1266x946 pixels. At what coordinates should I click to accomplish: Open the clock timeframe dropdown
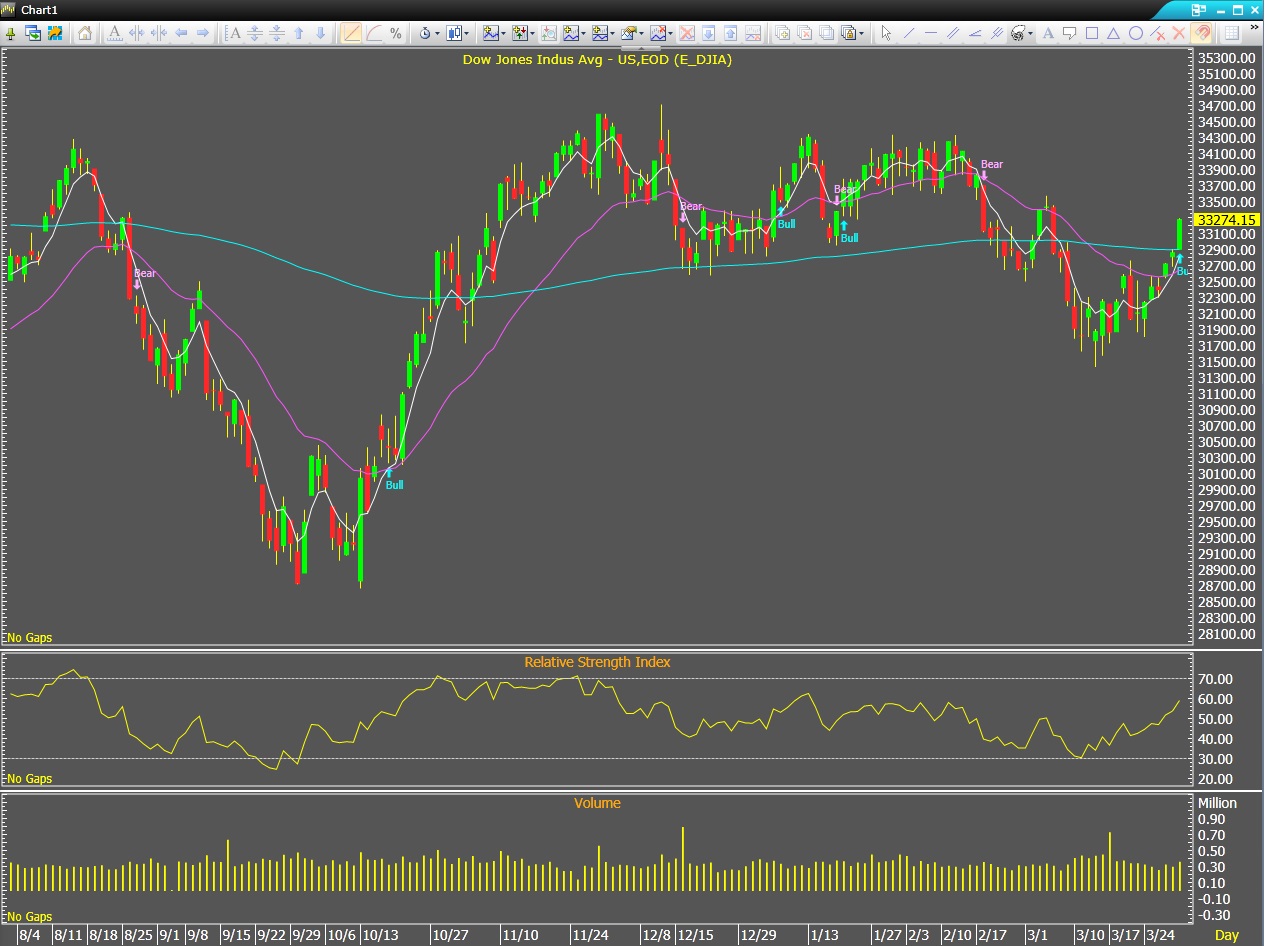(x=429, y=33)
